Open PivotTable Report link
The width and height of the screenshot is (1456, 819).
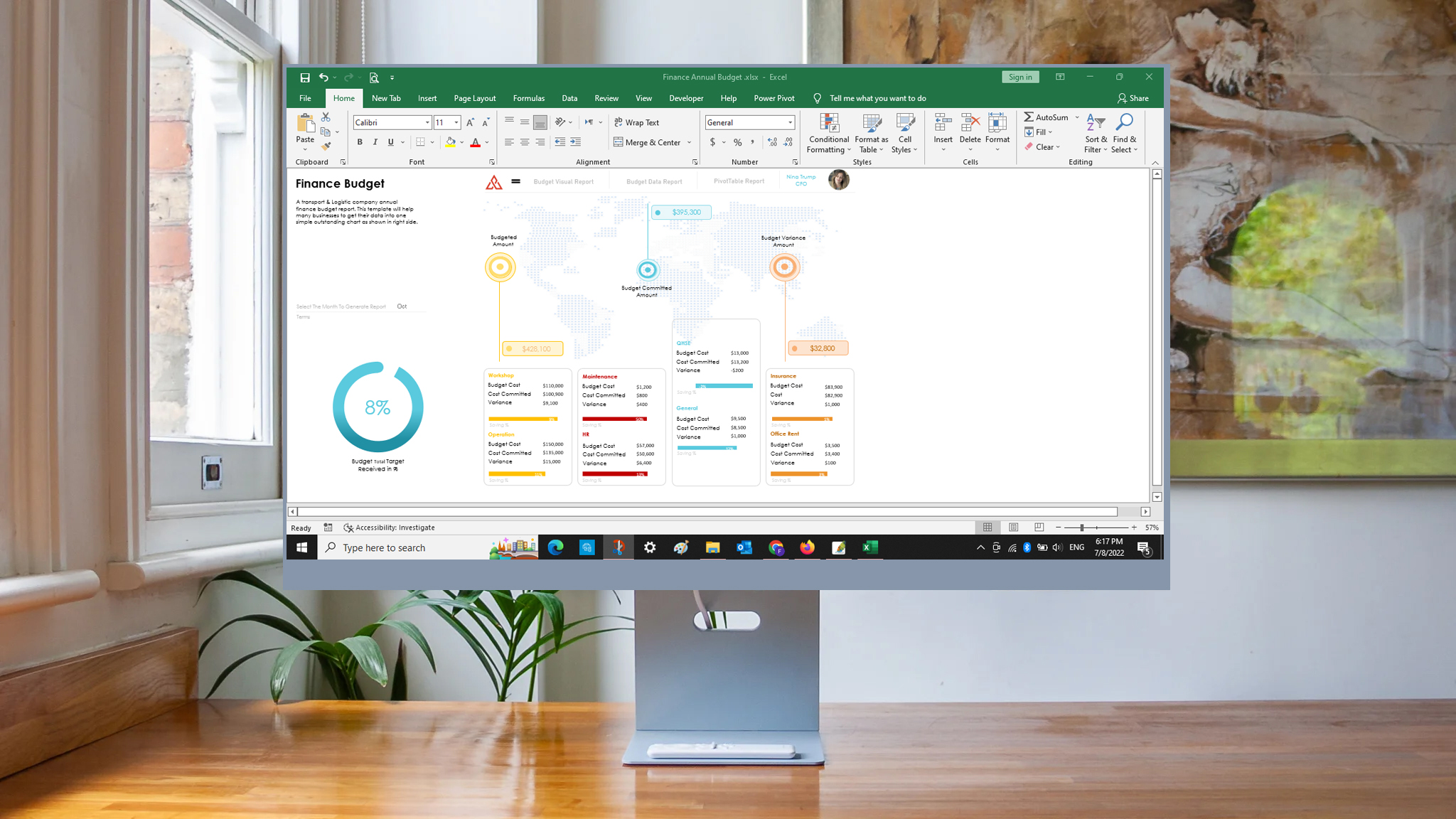739,181
